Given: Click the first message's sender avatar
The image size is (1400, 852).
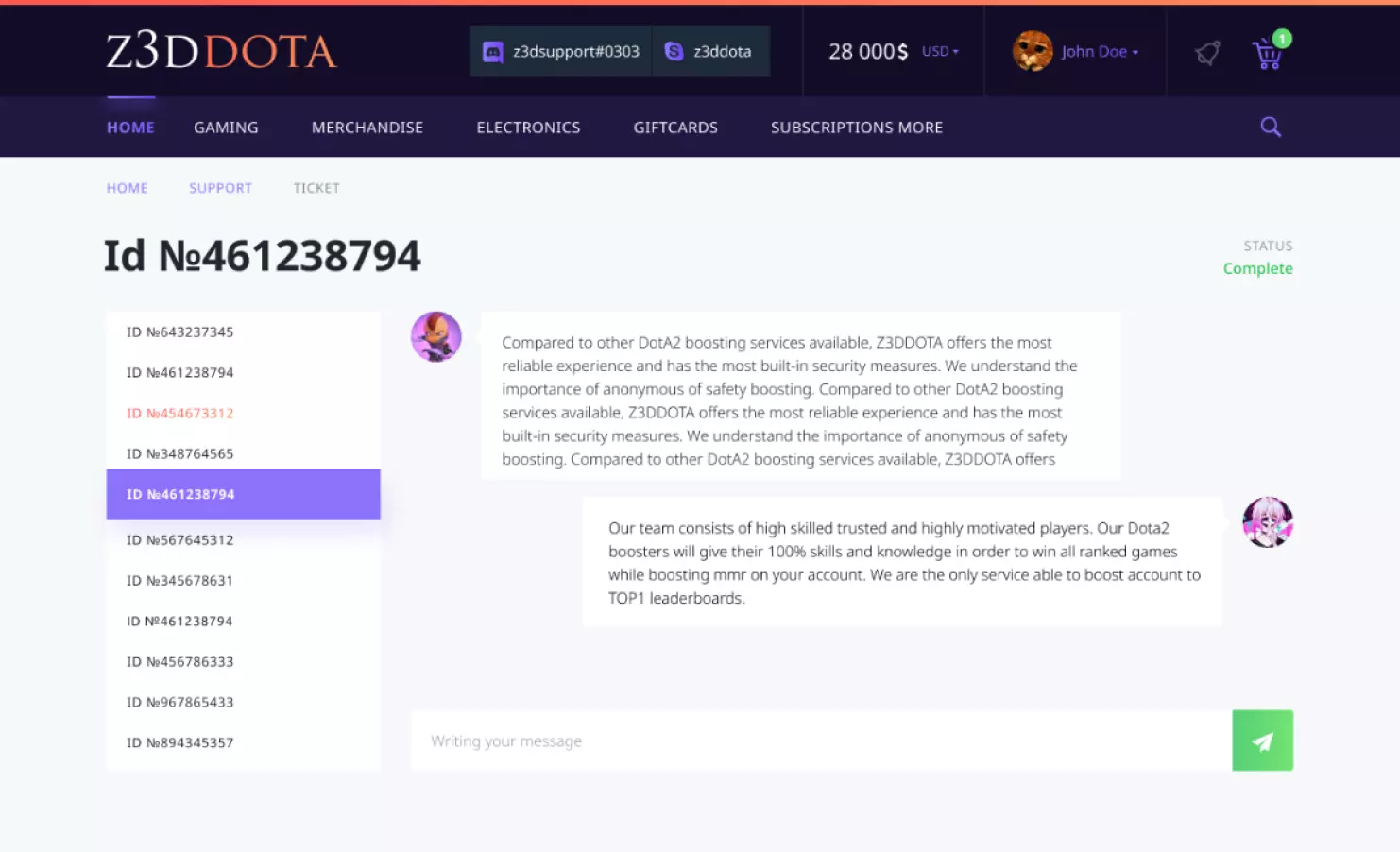Looking at the screenshot, I should [436, 336].
